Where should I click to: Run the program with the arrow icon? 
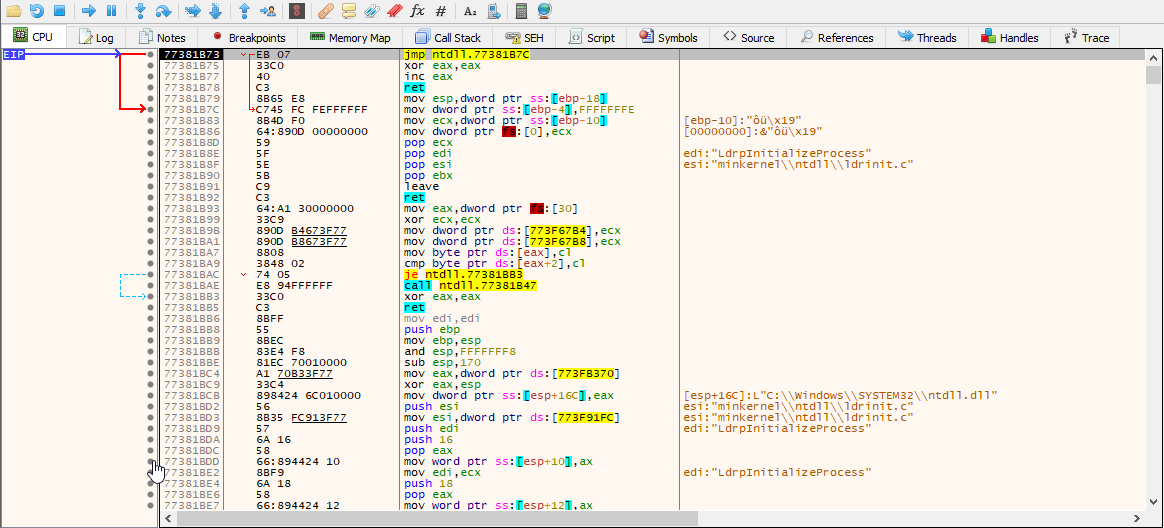click(89, 10)
